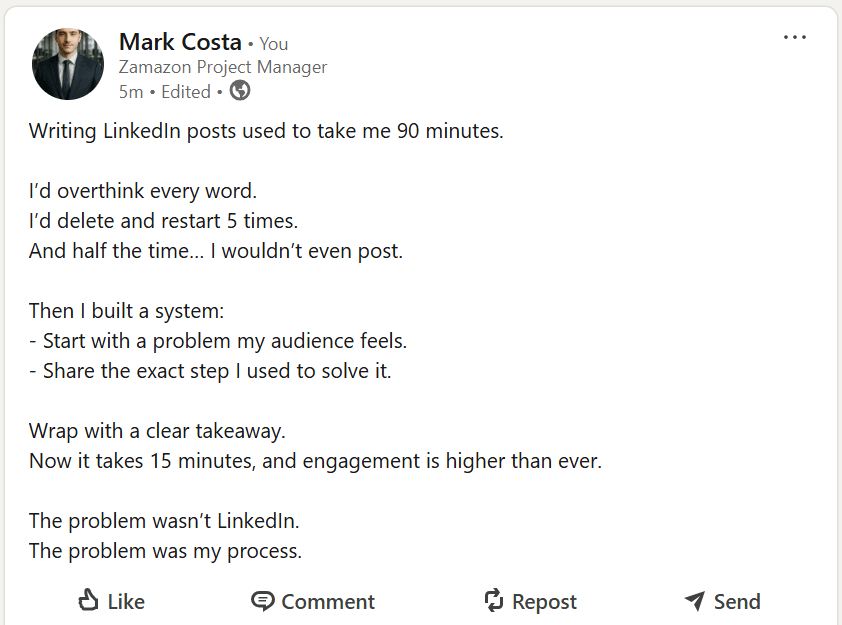The image size is (842, 625).
Task: Click the 5m post timestamp
Action: click(130, 92)
